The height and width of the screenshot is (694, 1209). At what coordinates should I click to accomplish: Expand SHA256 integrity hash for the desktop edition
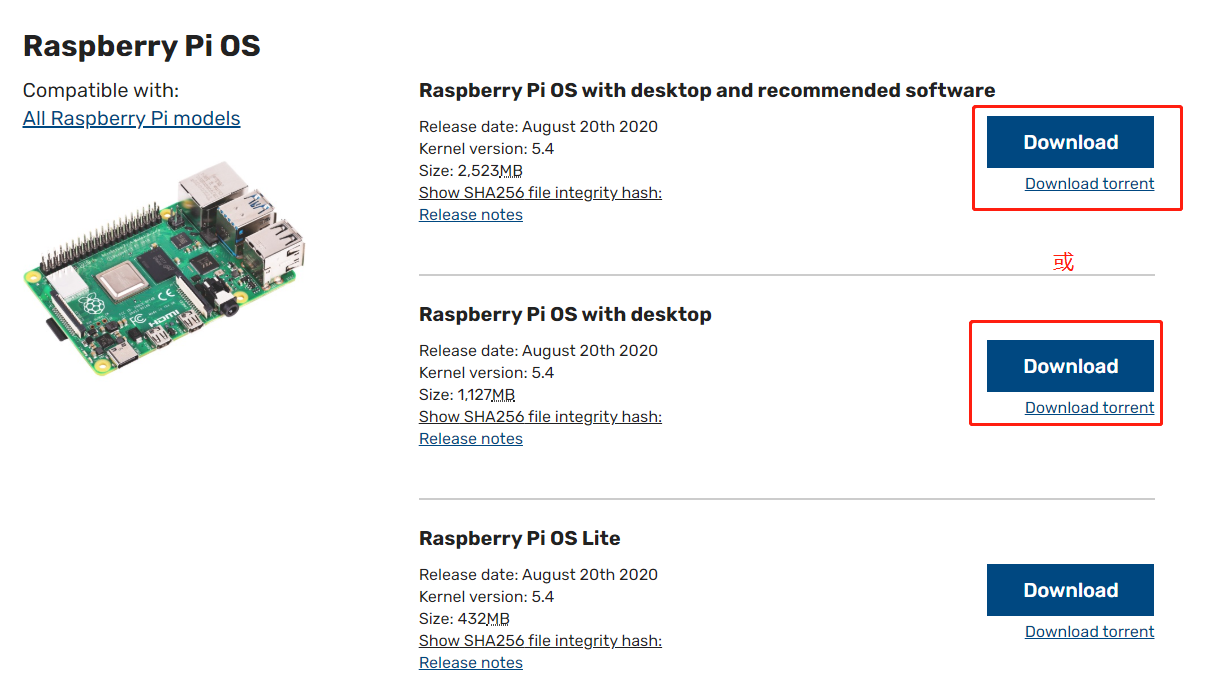pos(540,416)
